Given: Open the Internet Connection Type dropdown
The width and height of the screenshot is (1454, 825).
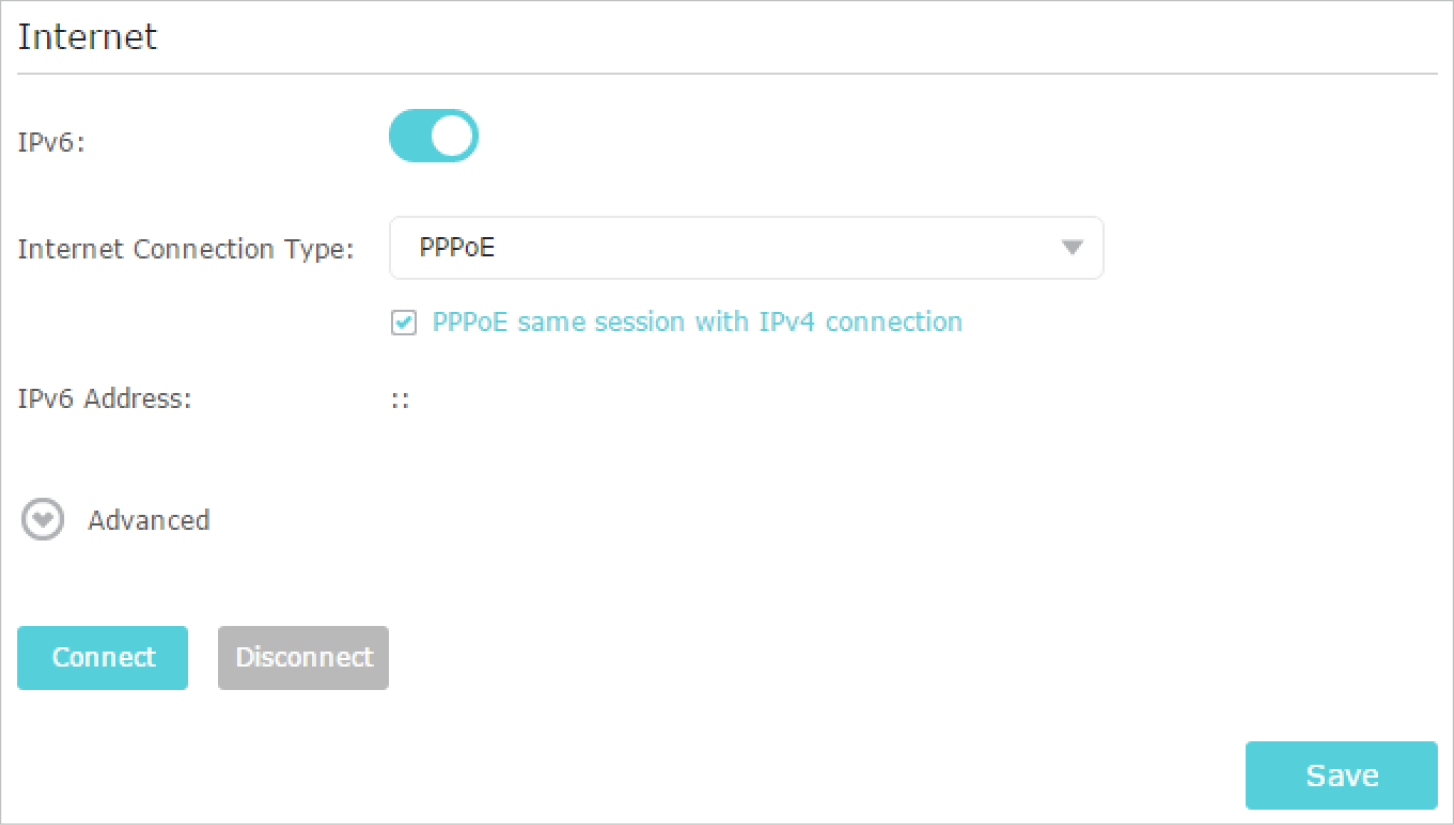Looking at the screenshot, I should tap(746, 248).
